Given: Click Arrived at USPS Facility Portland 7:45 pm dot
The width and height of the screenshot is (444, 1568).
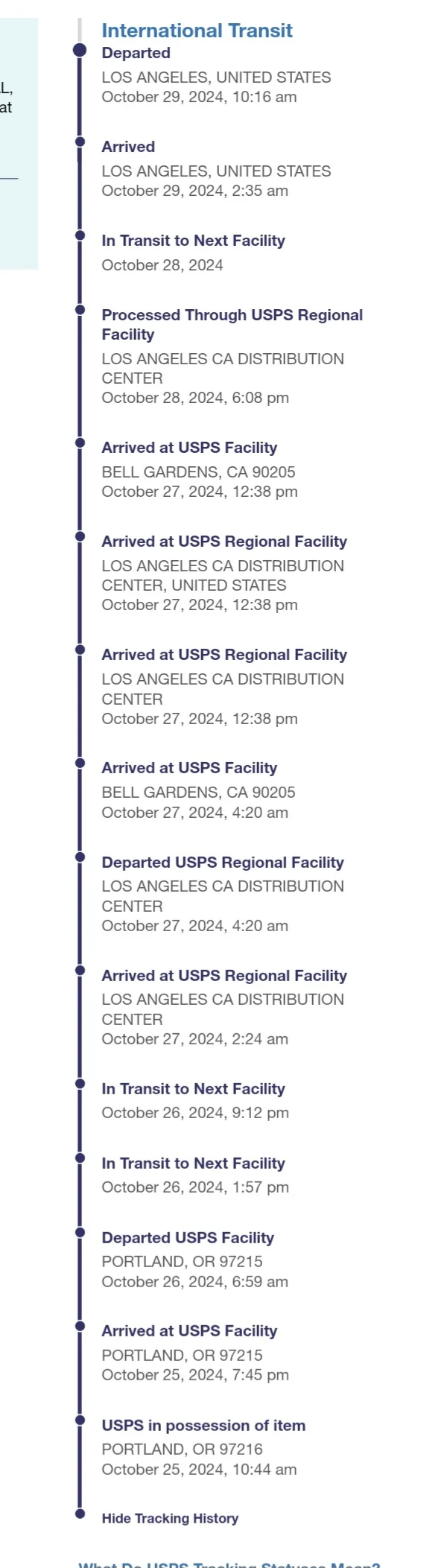Looking at the screenshot, I should 80,1325.
